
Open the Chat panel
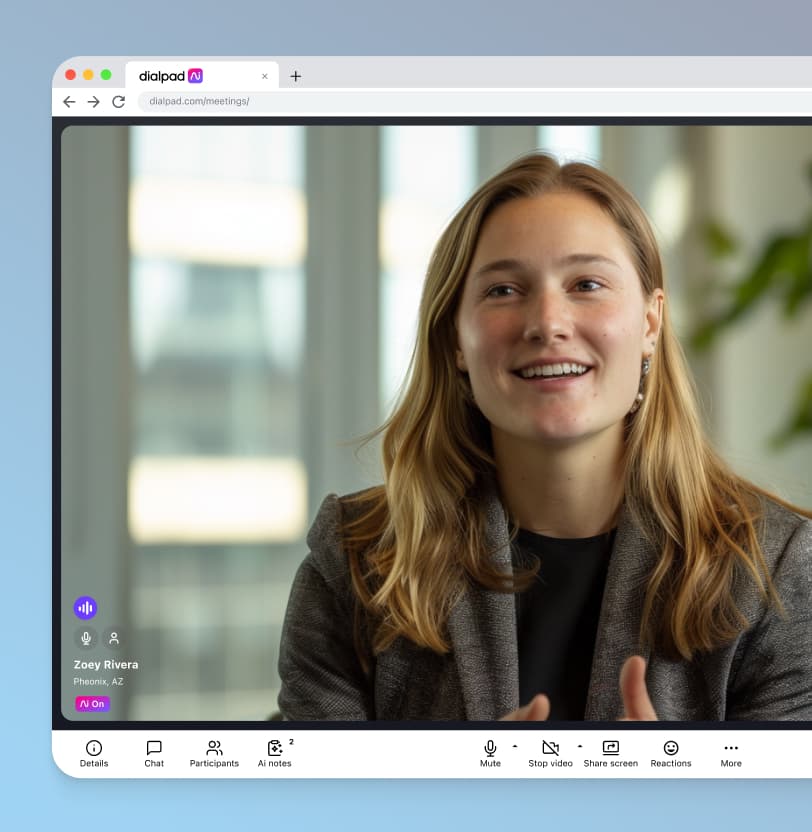[154, 753]
